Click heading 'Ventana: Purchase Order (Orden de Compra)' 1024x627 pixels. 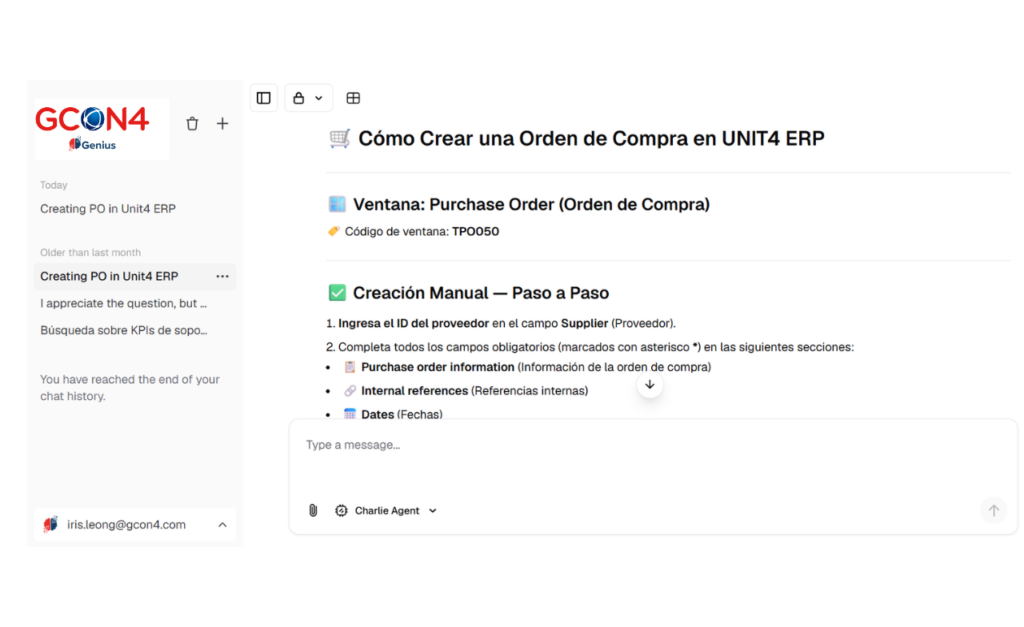531,204
